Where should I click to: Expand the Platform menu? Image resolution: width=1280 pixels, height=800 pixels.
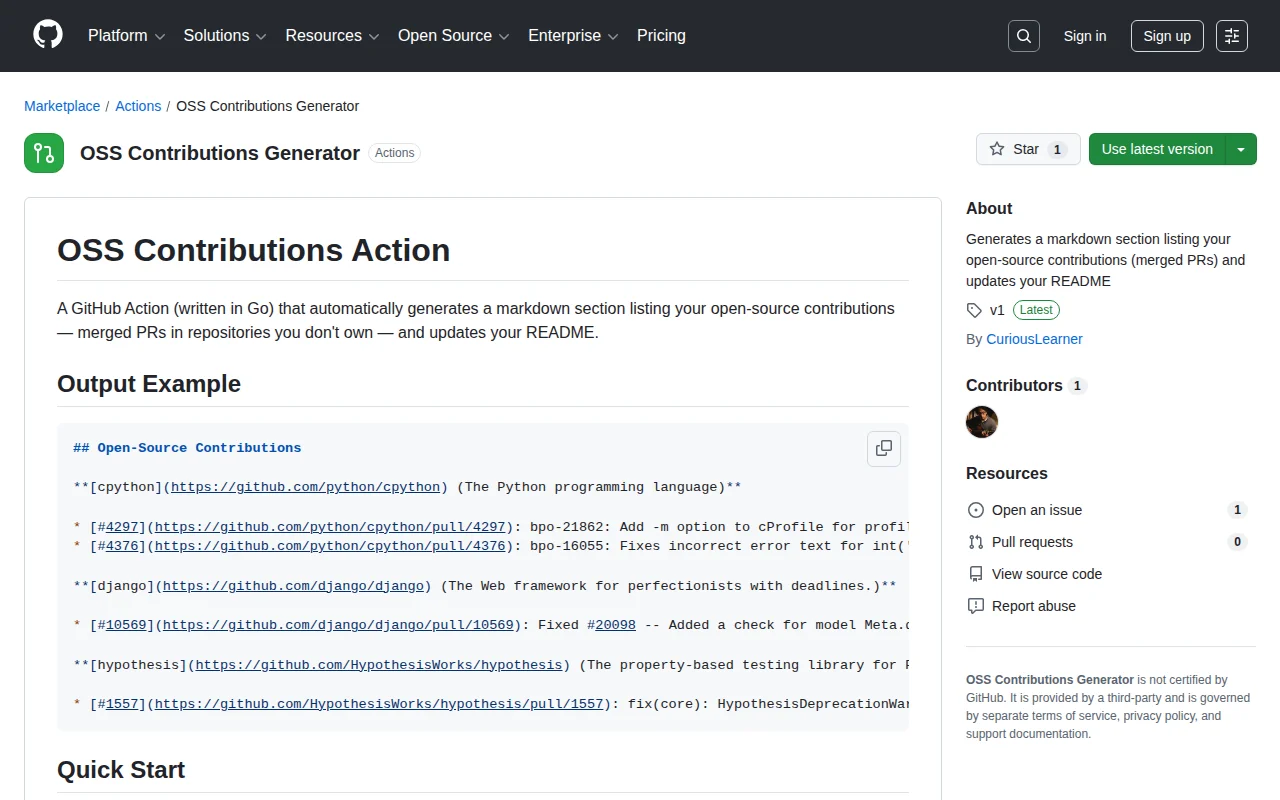(126, 35)
